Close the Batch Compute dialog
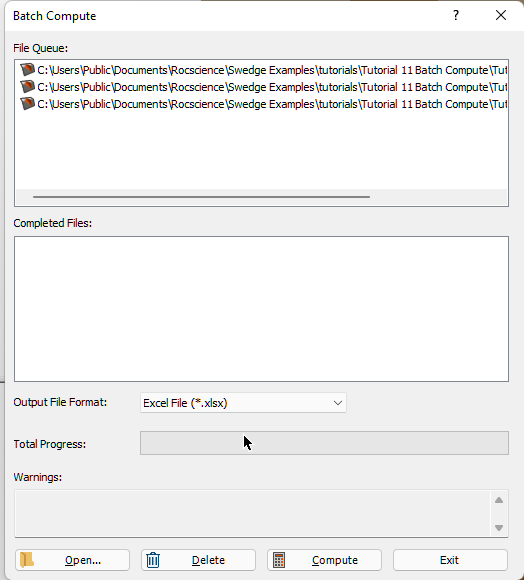The image size is (524, 580). click(501, 15)
